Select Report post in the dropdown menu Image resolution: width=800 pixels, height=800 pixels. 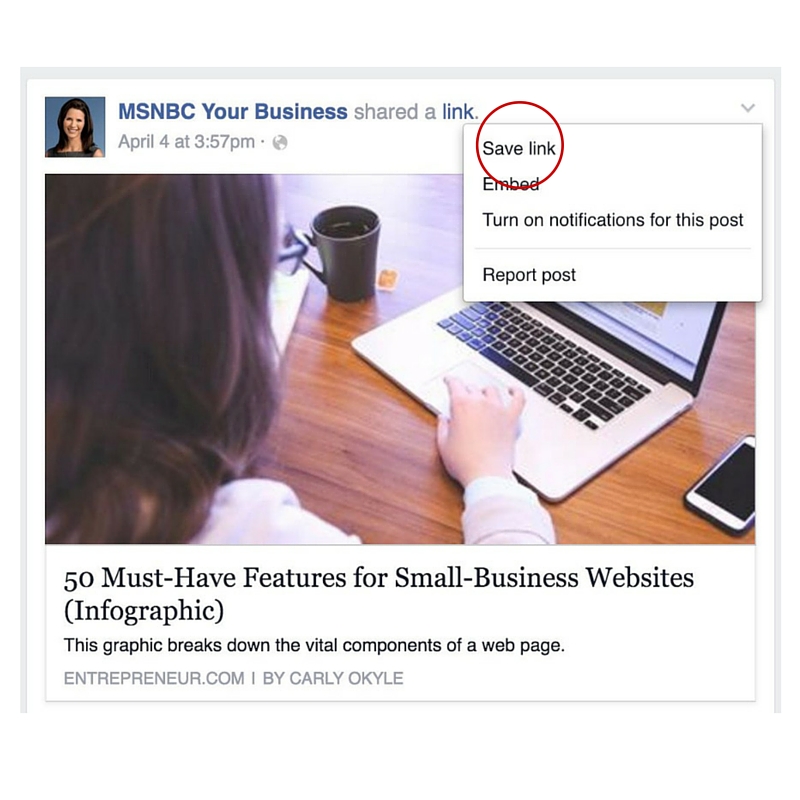point(529,275)
